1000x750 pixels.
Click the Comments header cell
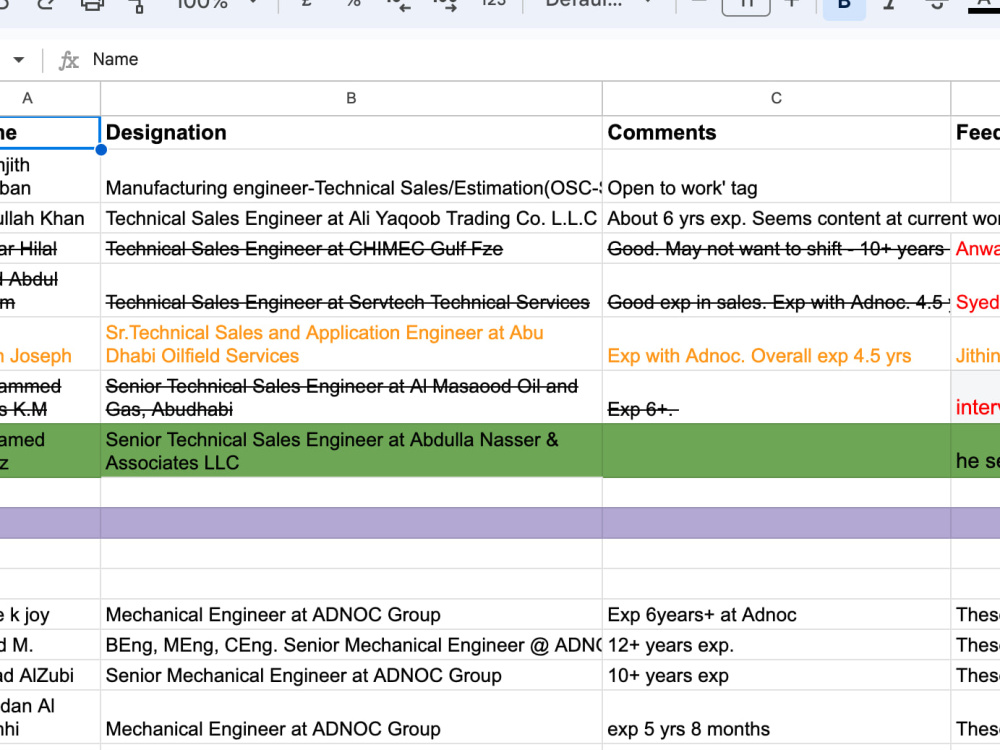click(776, 132)
